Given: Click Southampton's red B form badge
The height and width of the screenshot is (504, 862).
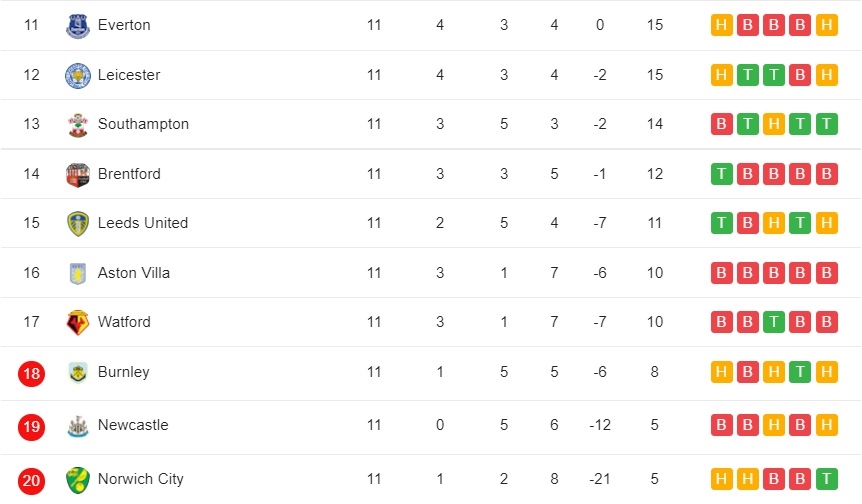Looking at the screenshot, I should [721, 124].
